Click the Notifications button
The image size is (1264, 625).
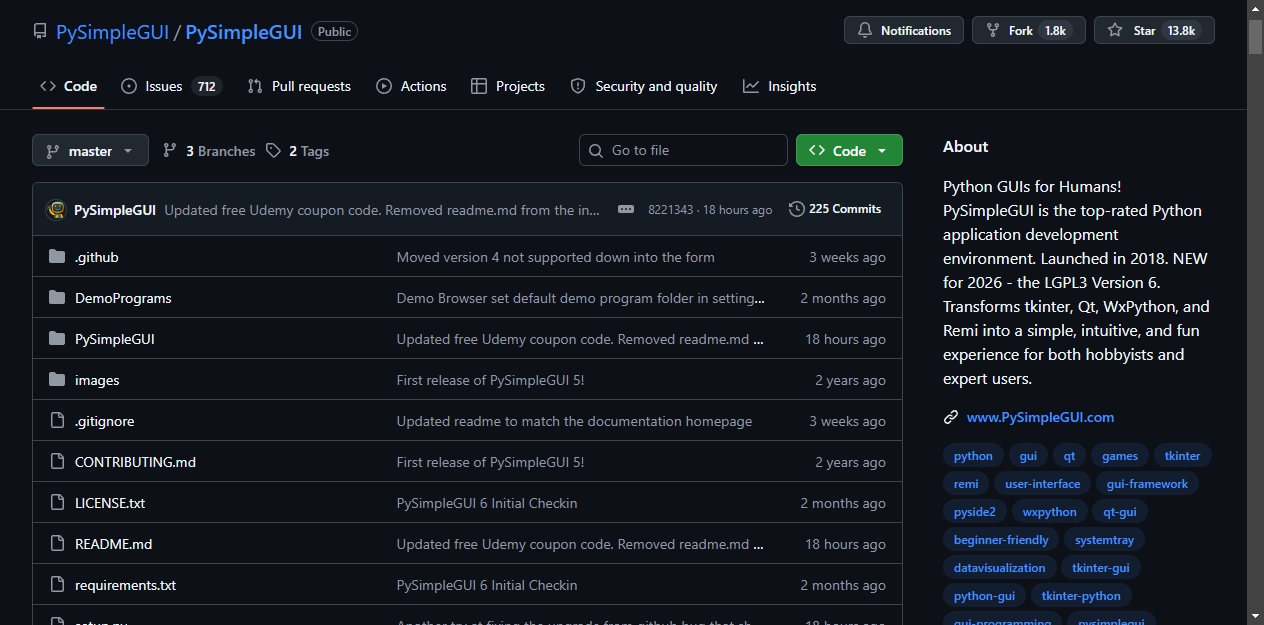[904, 30]
